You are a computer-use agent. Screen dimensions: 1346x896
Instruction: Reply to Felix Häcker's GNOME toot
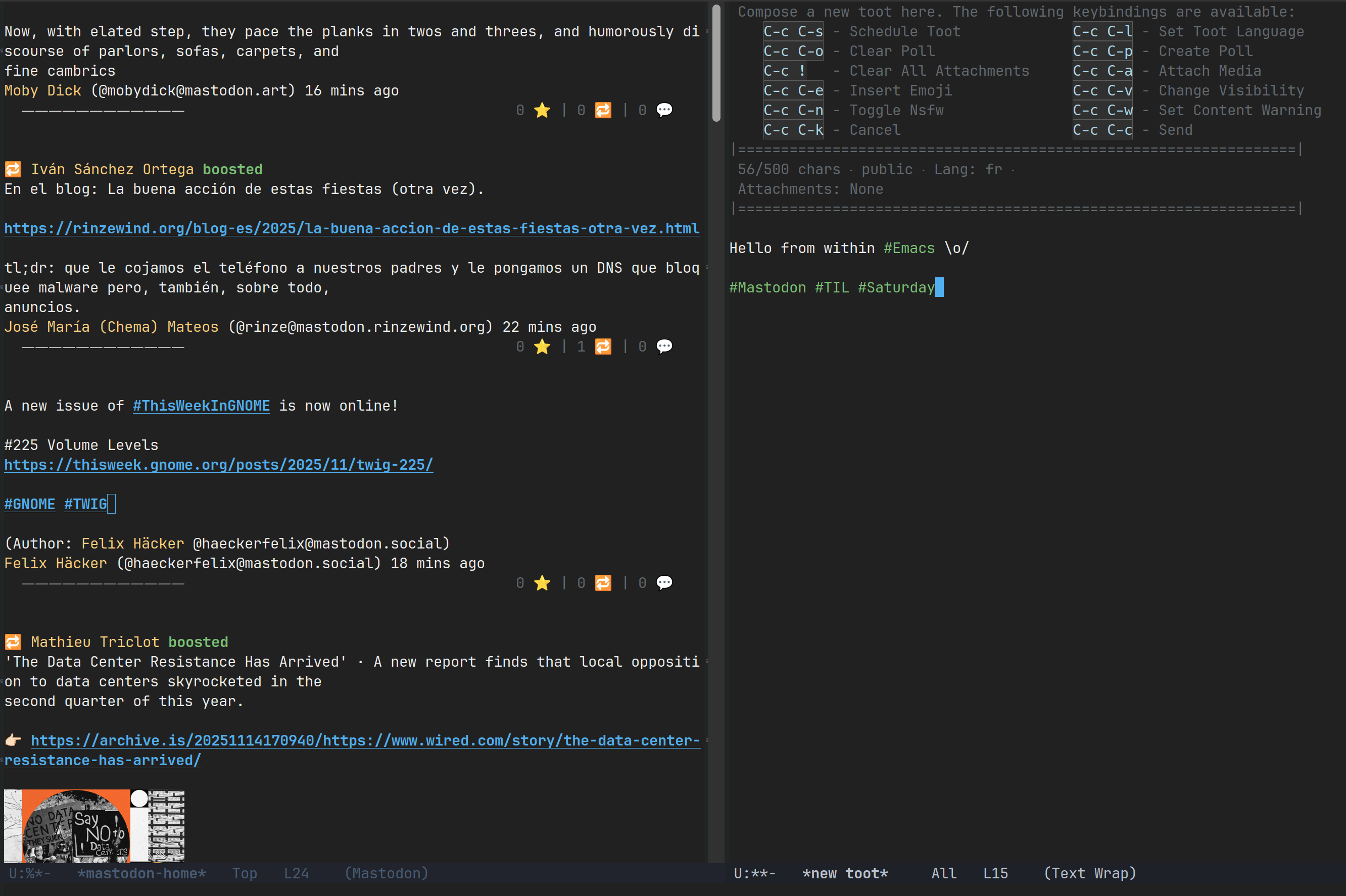pyautogui.click(x=664, y=583)
